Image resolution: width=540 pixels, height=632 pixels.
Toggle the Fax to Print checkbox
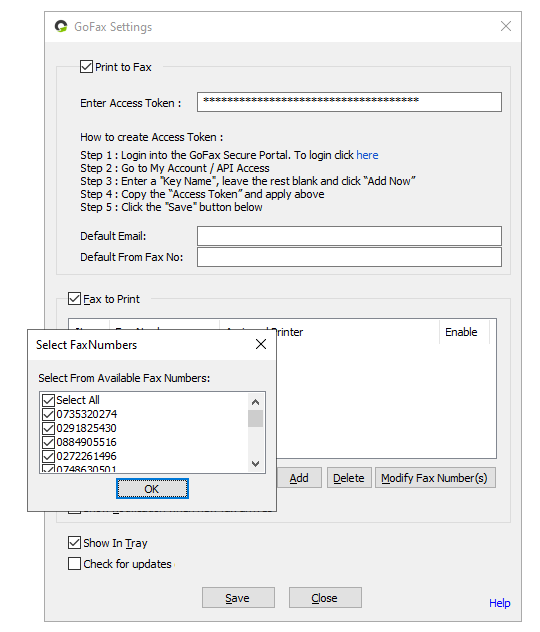[x=74, y=299]
